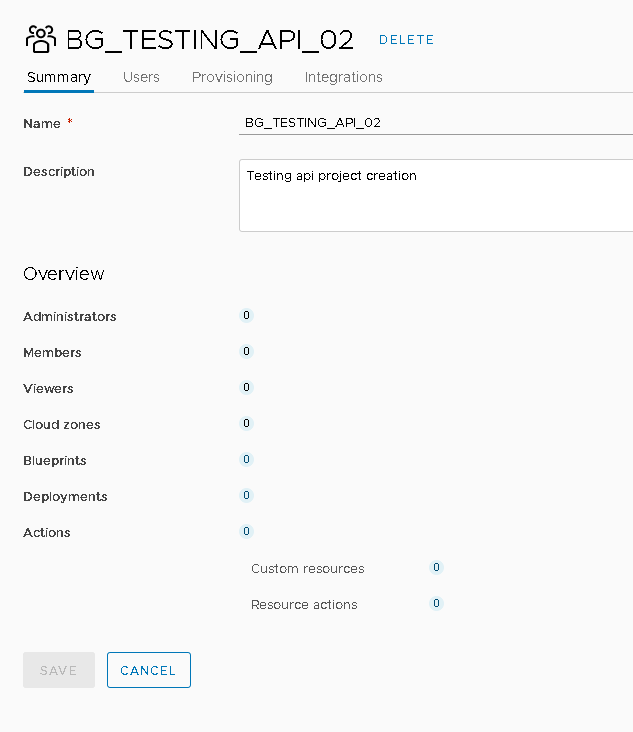The width and height of the screenshot is (633, 732).
Task: Click the Resource actions count badge
Action: click(436, 603)
